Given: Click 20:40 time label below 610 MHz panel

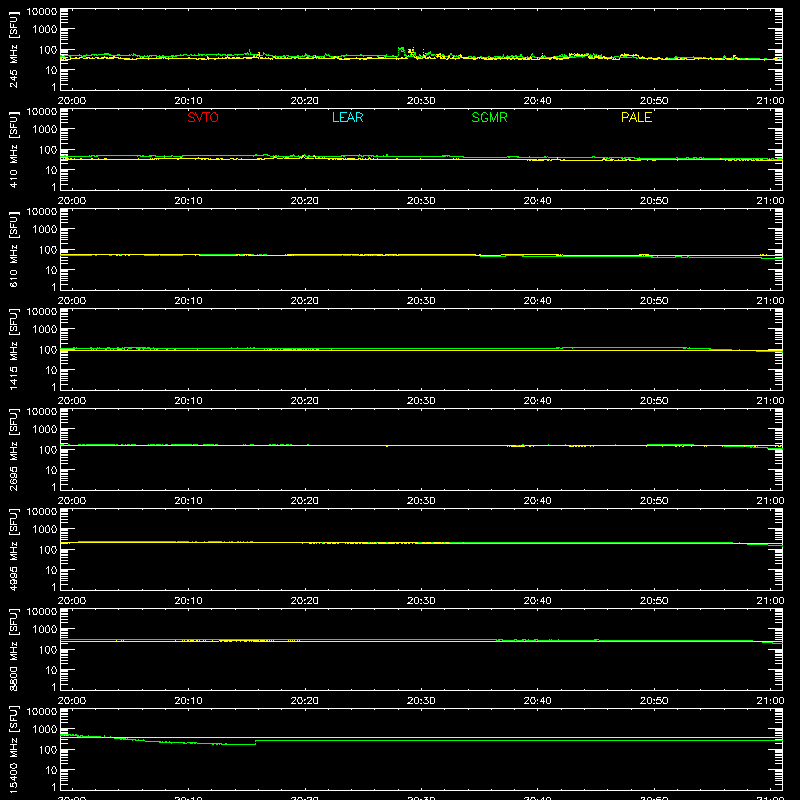Looking at the screenshot, I should point(537,301).
